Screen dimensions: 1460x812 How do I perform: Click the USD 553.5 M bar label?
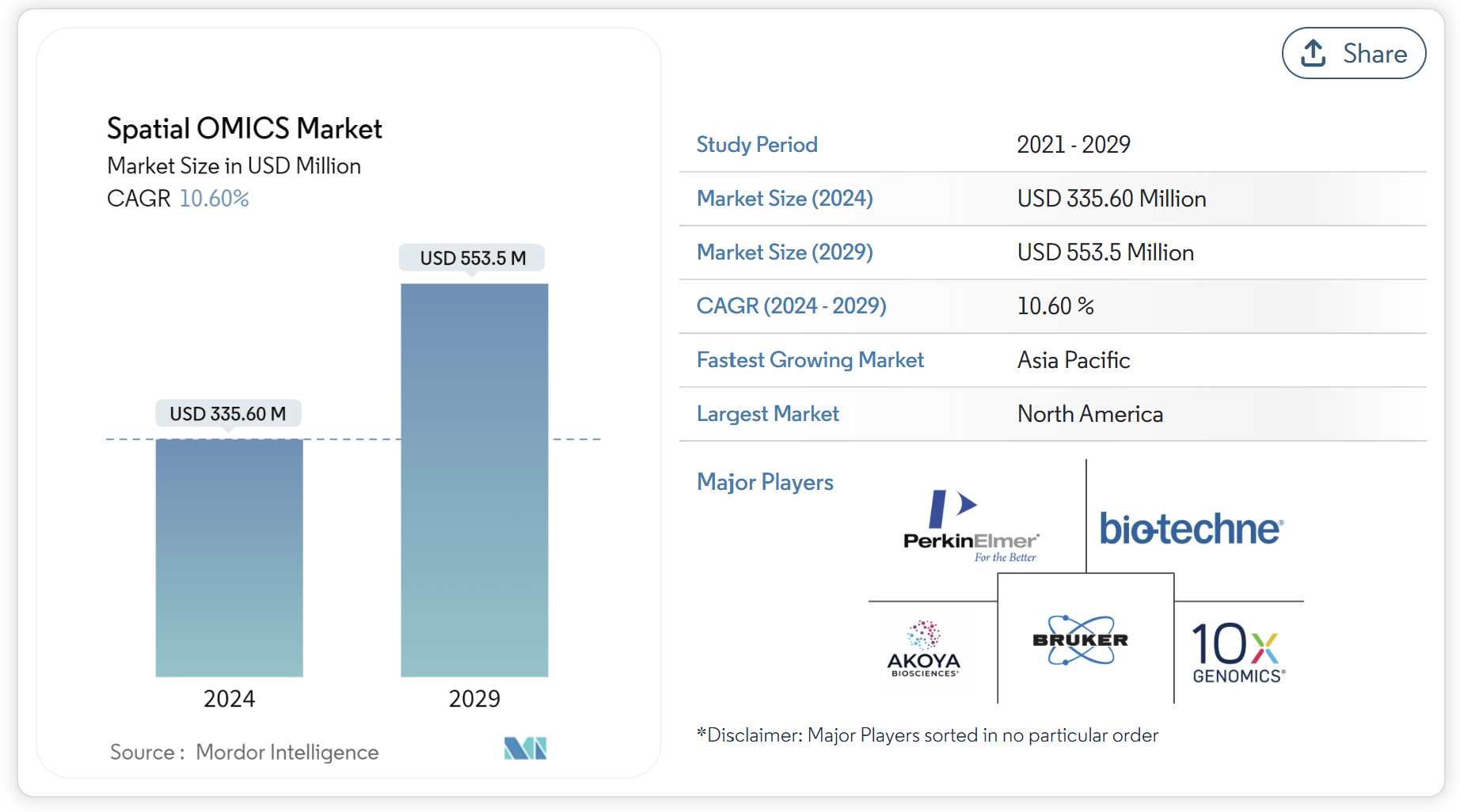pyautogui.click(x=473, y=258)
